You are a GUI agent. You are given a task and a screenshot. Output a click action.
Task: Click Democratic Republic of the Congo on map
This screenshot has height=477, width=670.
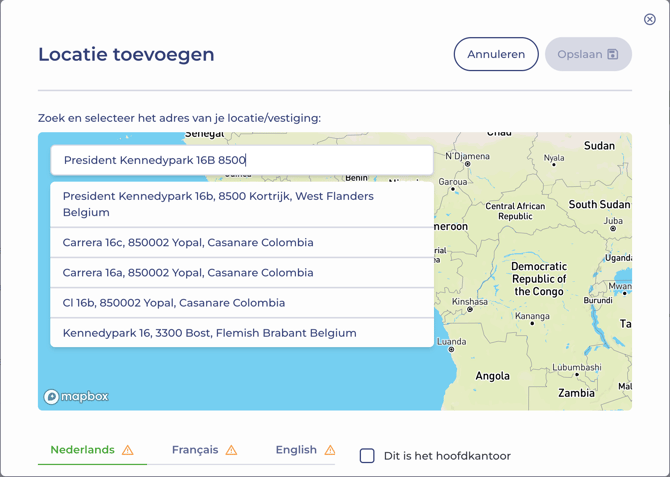[539, 279]
